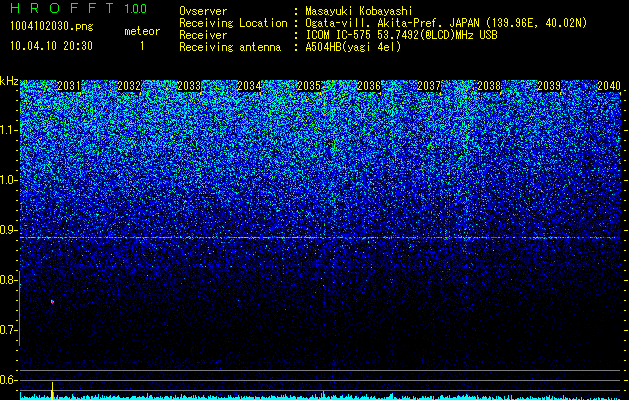
Task: Click the 2037 time marker
Action: coord(429,86)
